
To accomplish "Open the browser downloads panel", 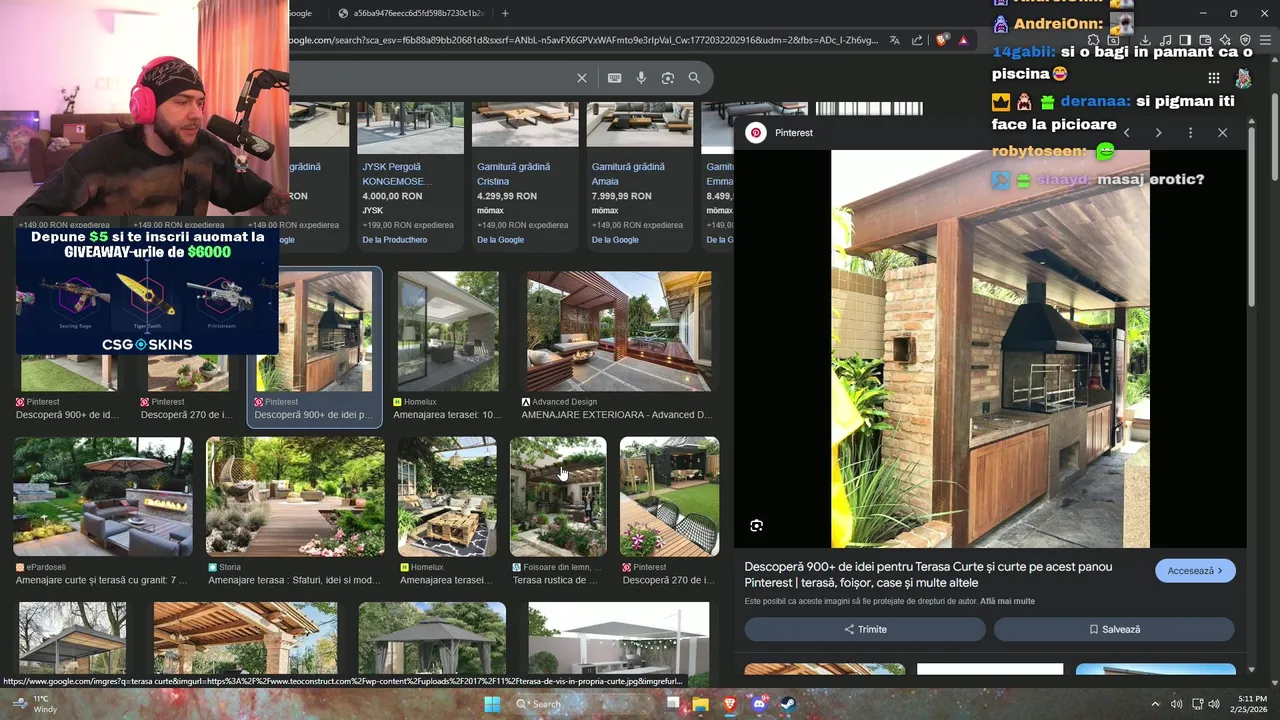I will tap(1145, 40).
